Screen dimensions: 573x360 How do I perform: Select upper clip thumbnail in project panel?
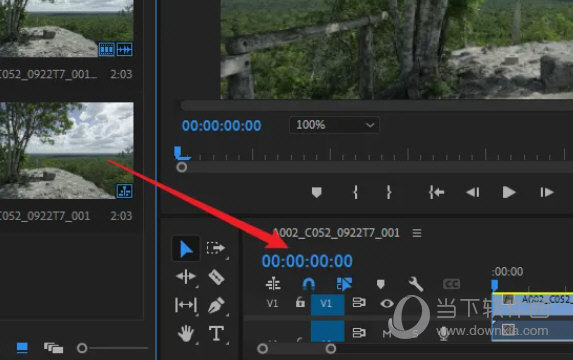pyautogui.click(x=67, y=29)
